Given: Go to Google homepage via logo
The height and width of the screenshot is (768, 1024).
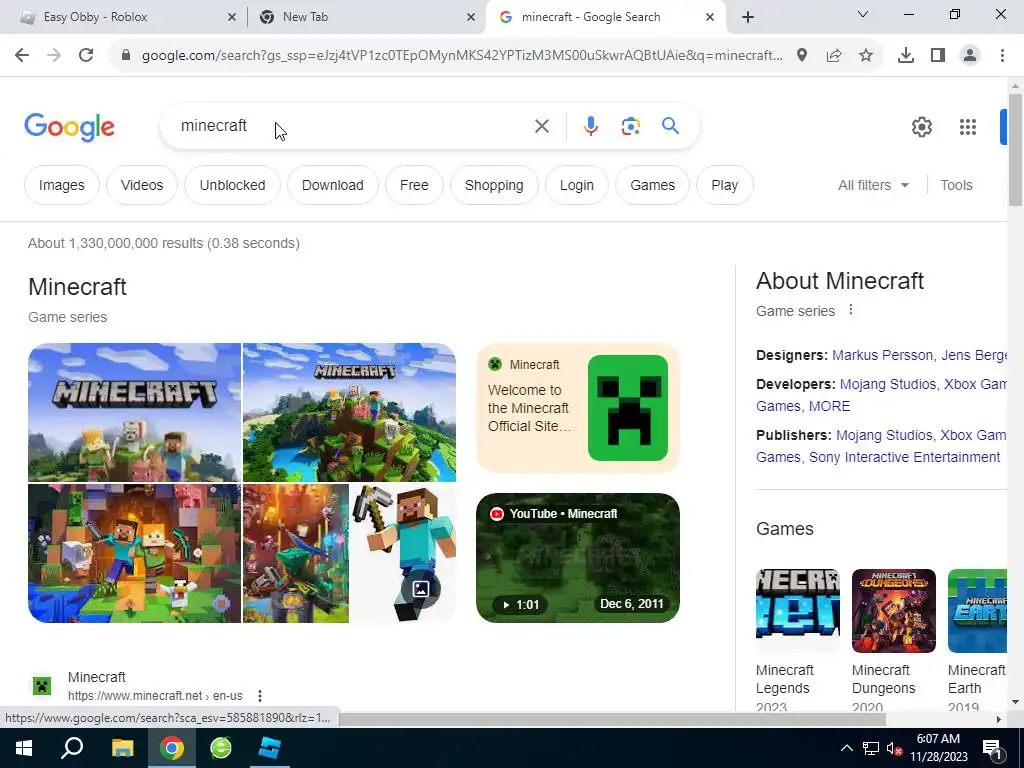Looking at the screenshot, I should pyautogui.click(x=69, y=127).
